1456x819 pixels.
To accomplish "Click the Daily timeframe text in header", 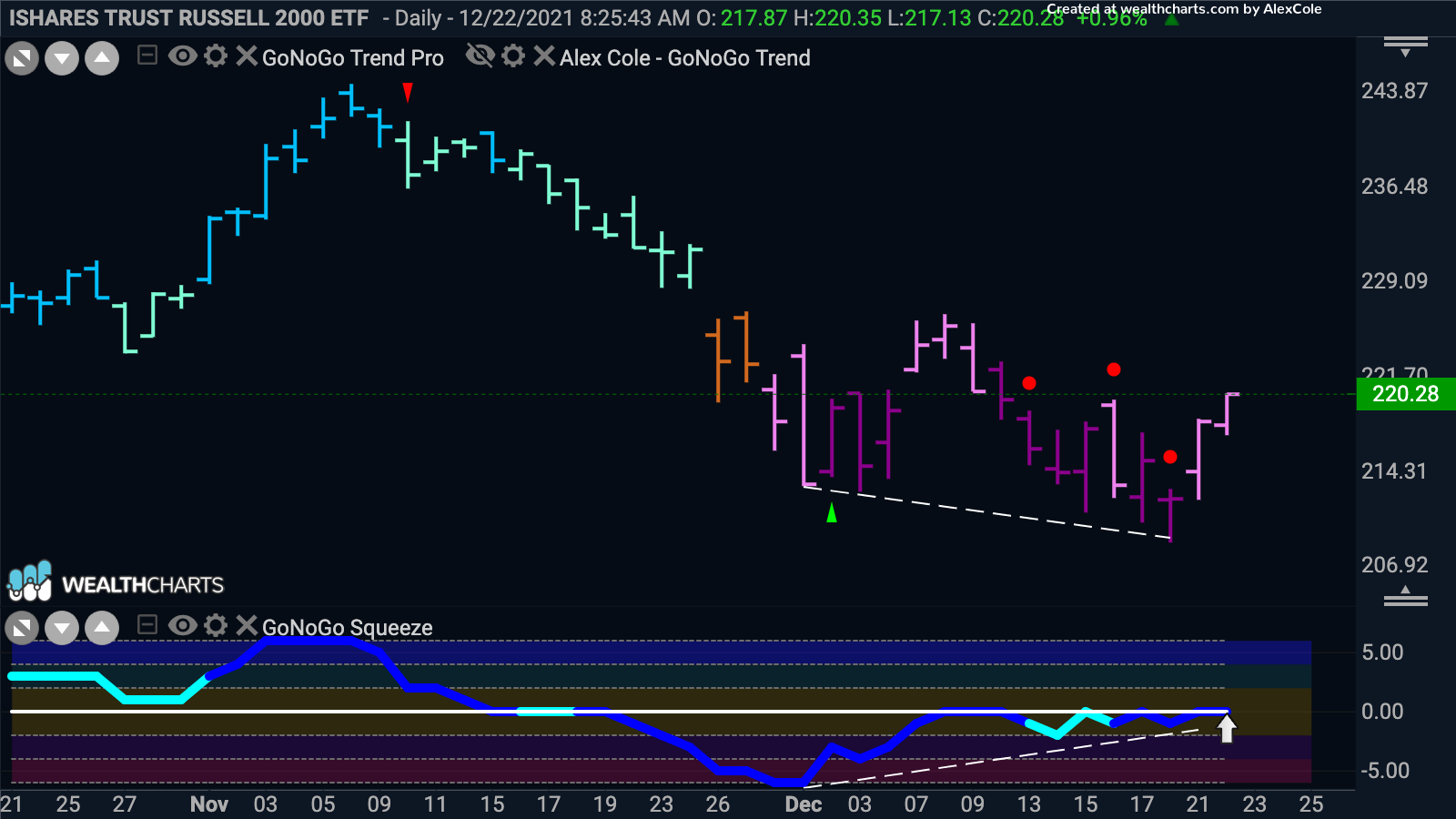I will (x=418, y=18).
